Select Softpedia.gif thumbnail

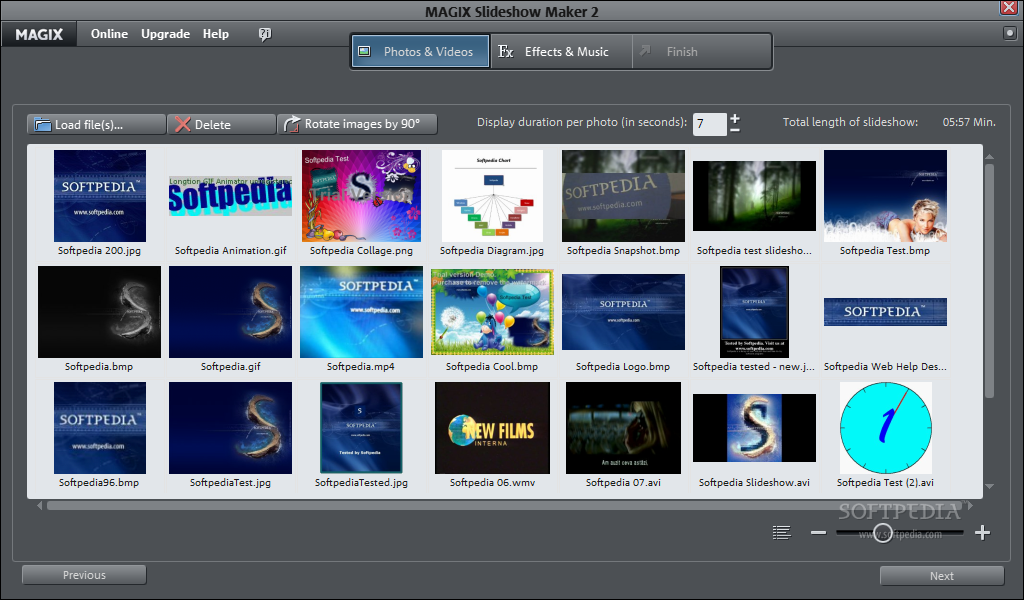(x=231, y=312)
